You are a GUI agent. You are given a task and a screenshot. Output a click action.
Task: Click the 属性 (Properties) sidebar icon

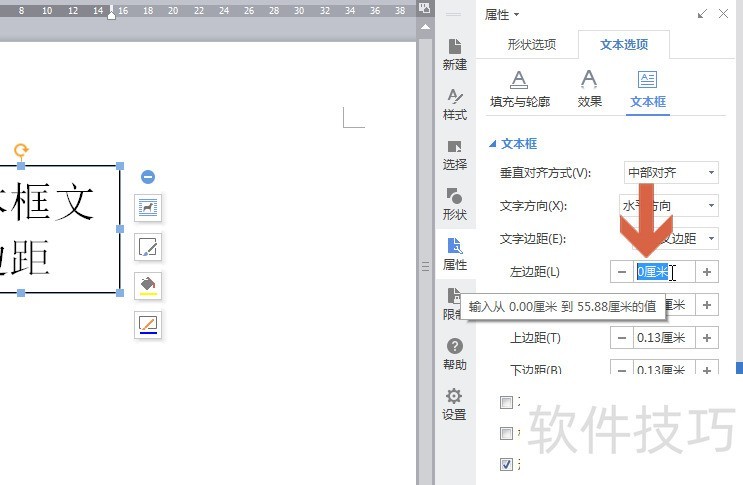click(x=454, y=254)
